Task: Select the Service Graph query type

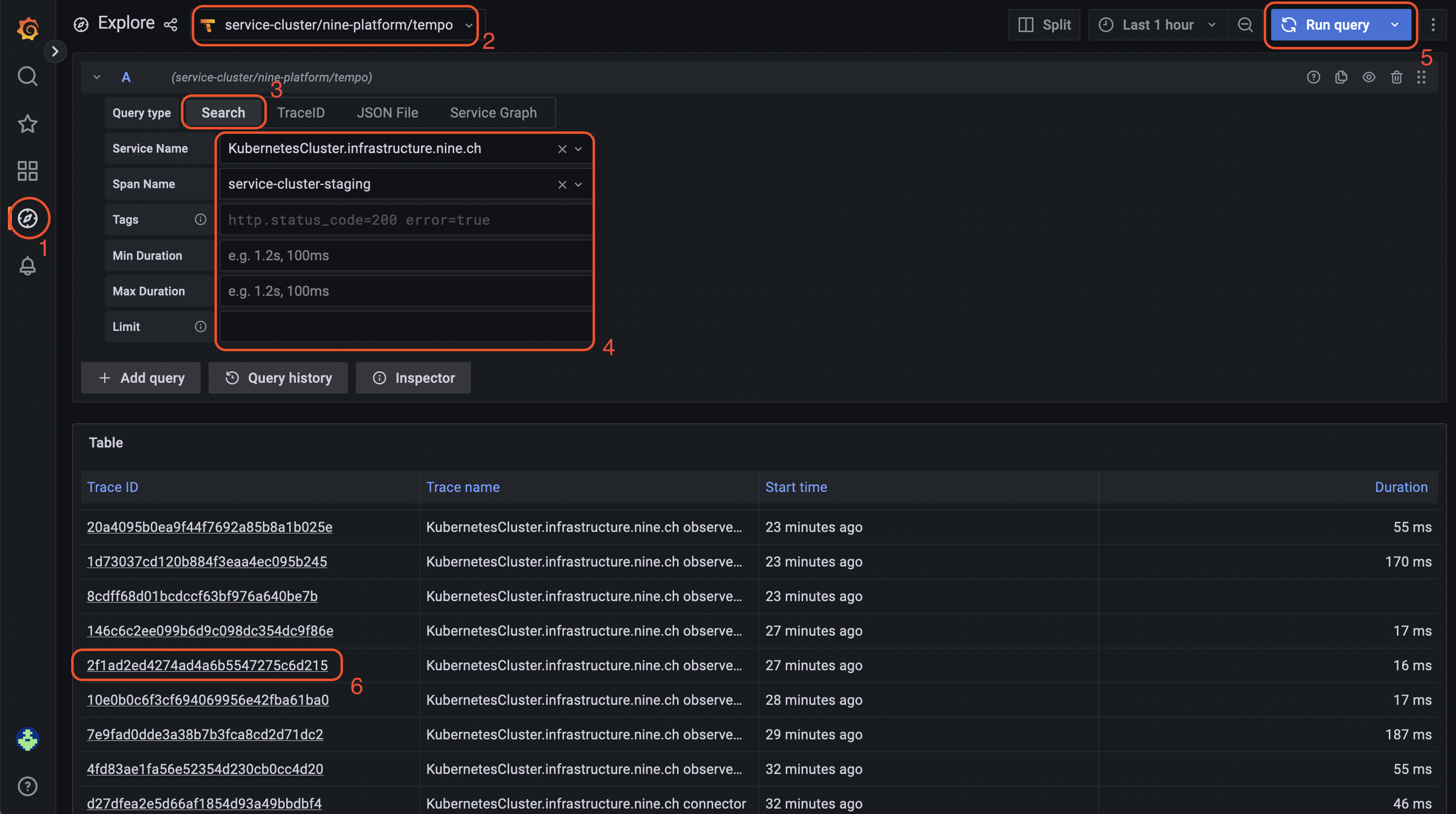Action: coord(493,113)
